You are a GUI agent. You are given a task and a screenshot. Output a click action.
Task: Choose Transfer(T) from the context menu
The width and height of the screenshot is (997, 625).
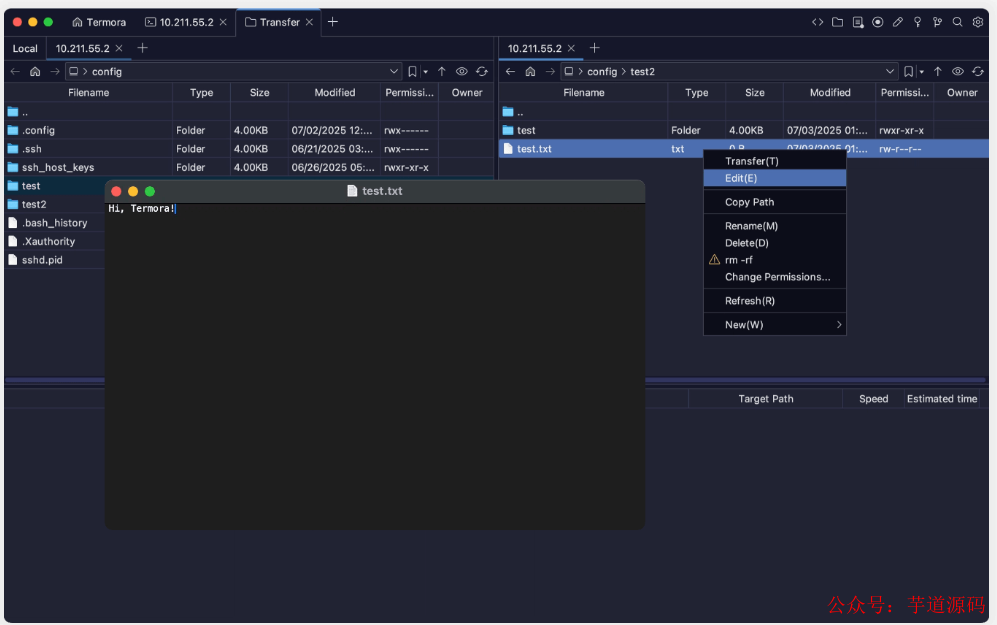pyautogui.click(x=774, y=161)
